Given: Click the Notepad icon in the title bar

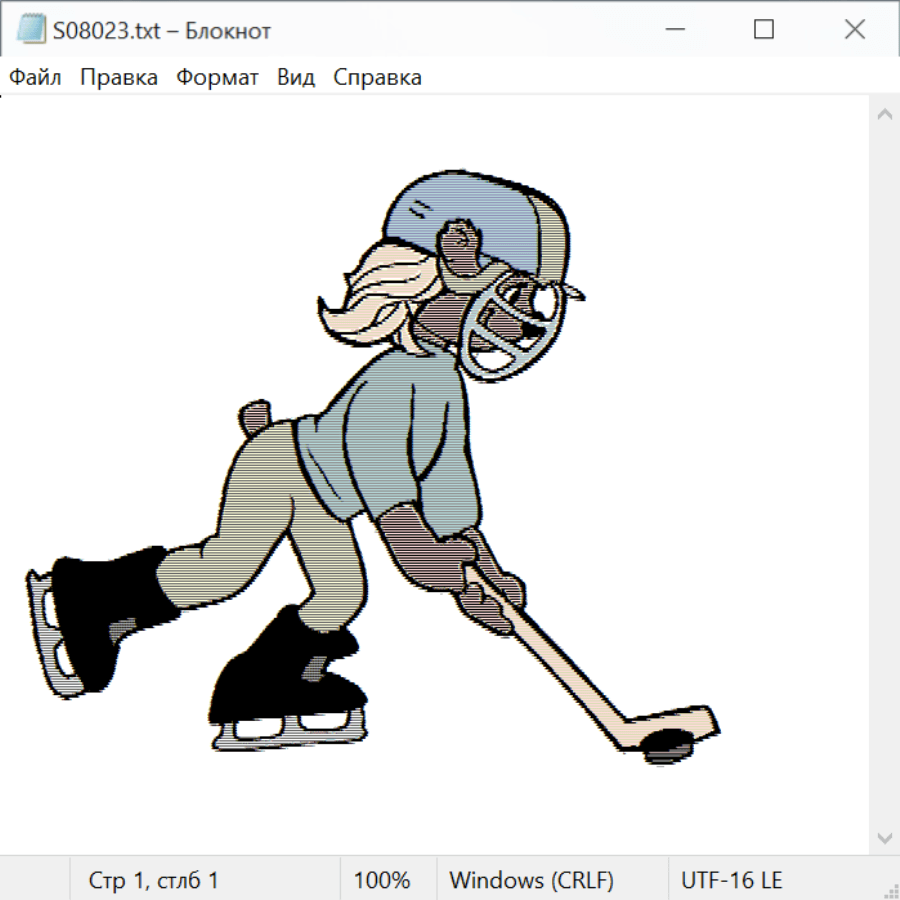Looking at the screenshot, I should click(x=31, y=30).
